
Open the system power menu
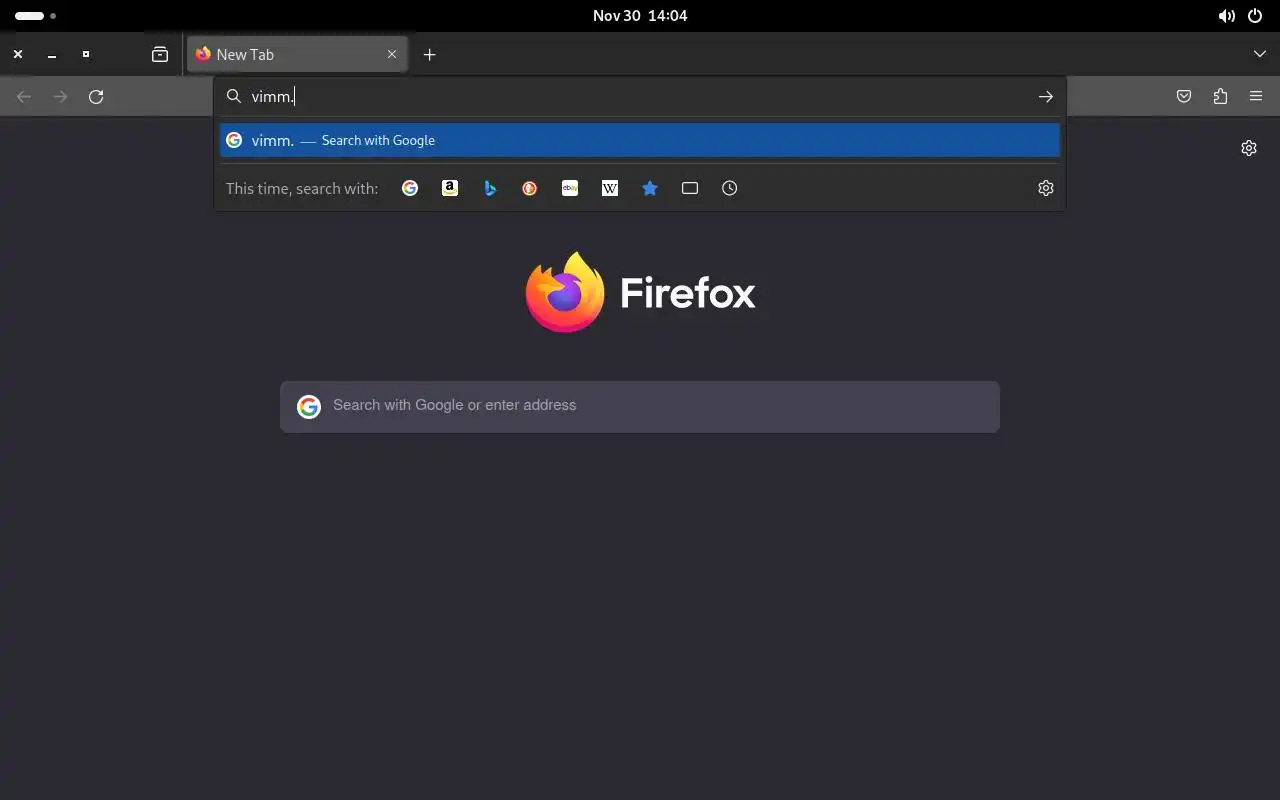[1255, 16]
